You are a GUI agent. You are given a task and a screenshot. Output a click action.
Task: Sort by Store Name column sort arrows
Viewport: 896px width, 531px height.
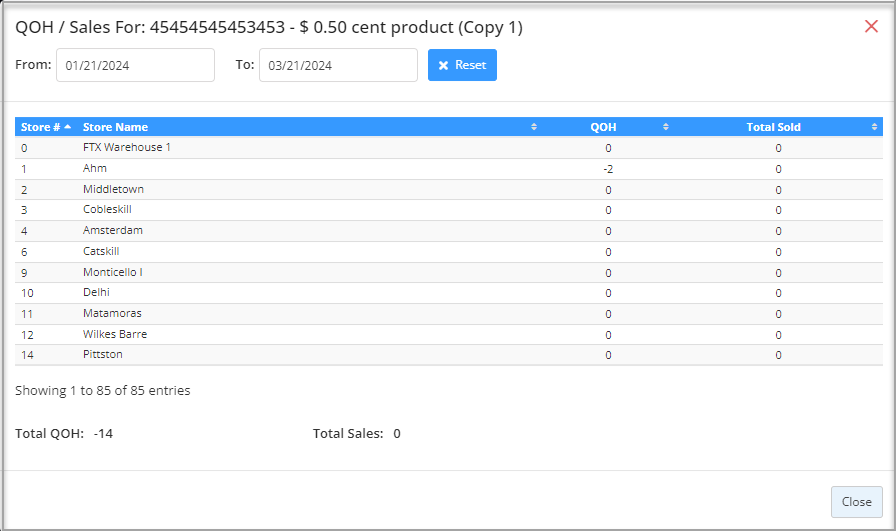point(533,127)
